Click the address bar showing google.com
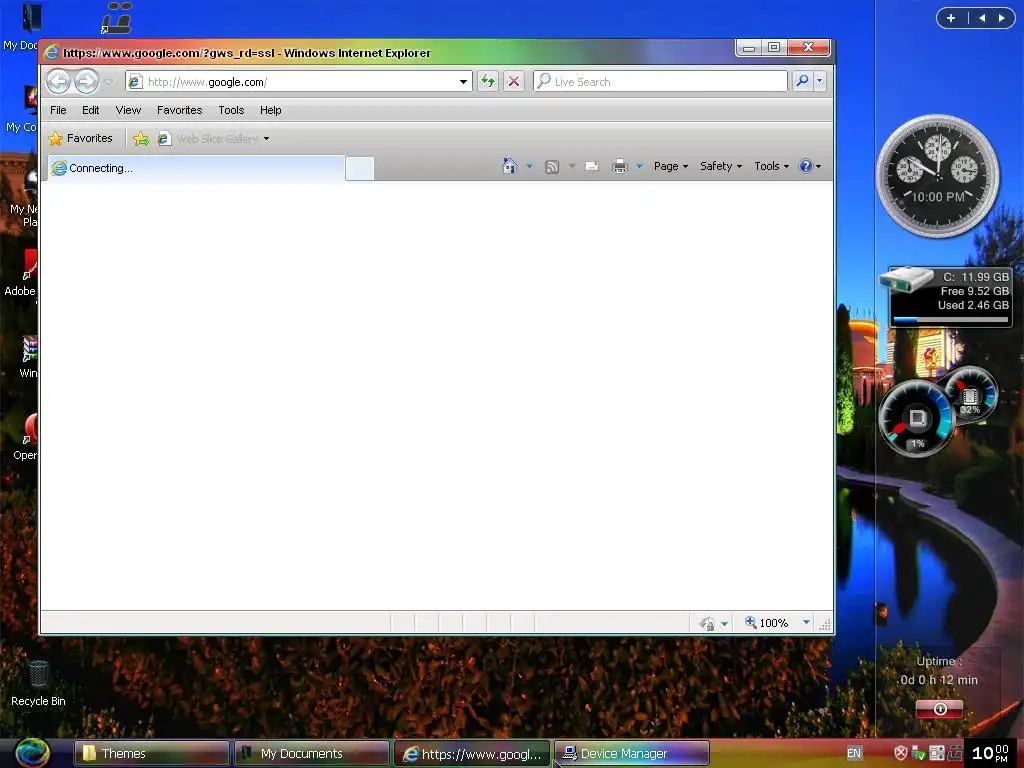Image resolution: width=1024 pixels, height=768 pixels. tap(291, 82)
